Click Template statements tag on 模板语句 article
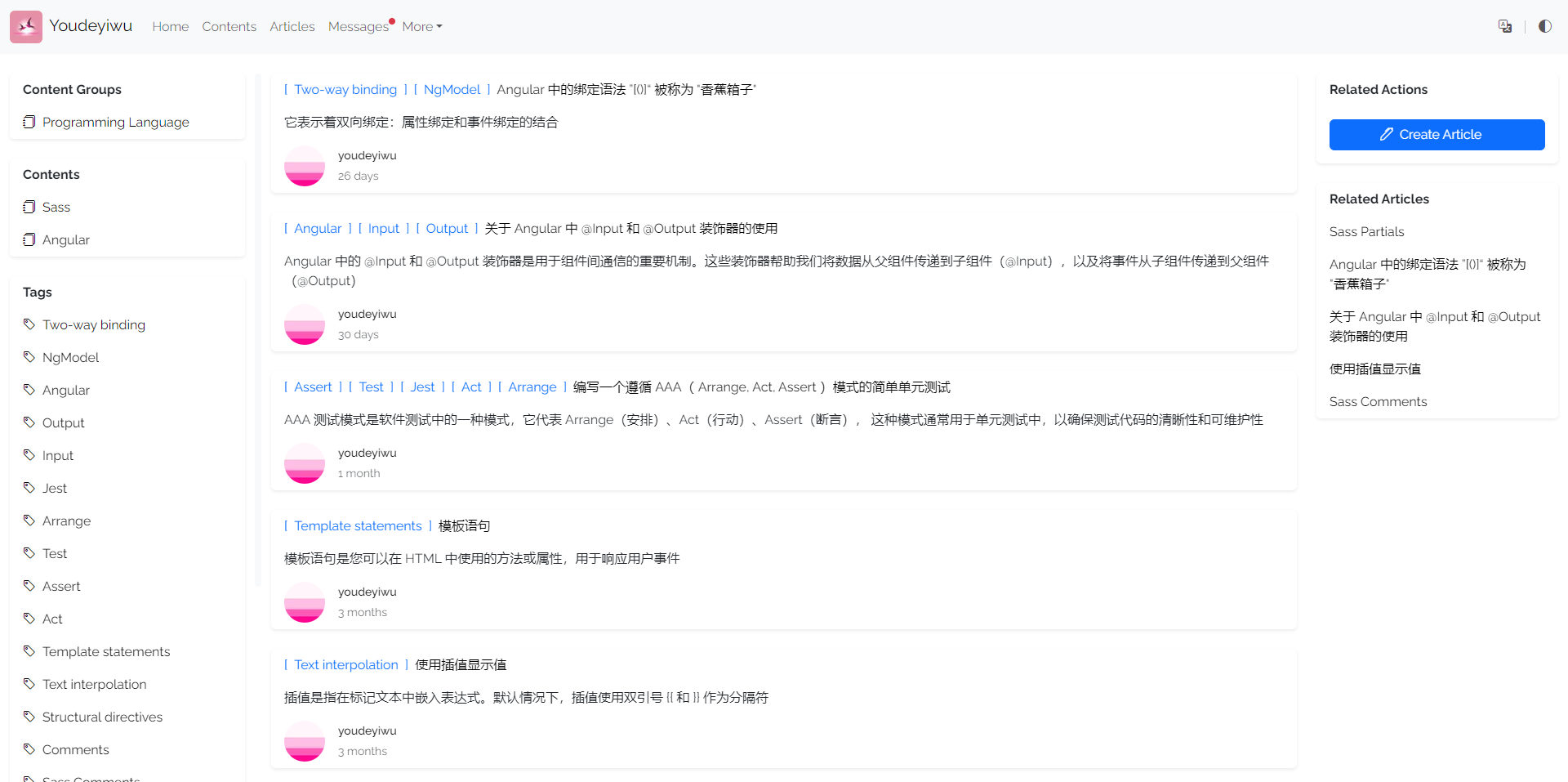The width and height of the screenshot is (1568, 782). [358, 525]
